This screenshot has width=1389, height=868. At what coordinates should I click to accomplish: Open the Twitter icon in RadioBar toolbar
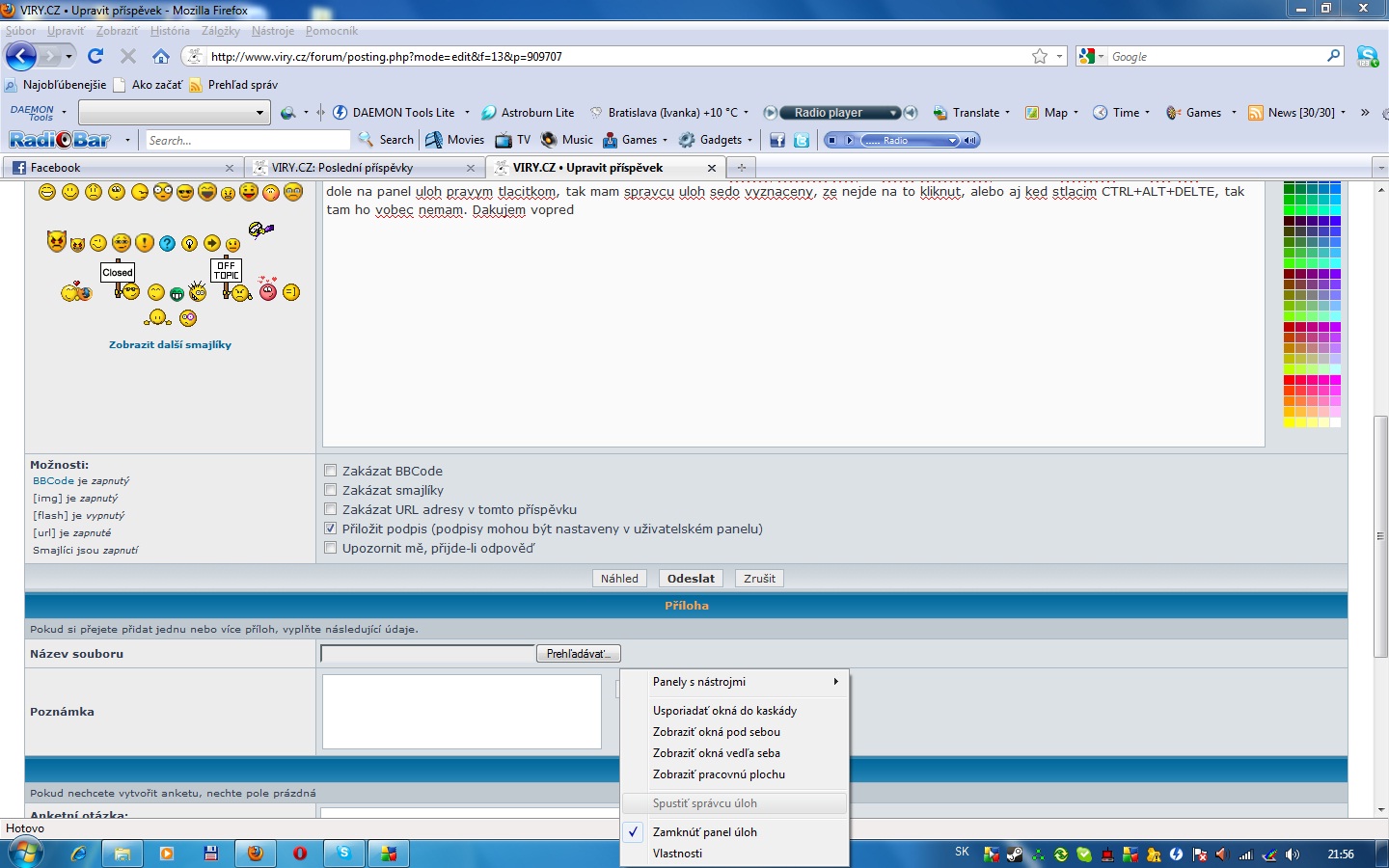point(802,141)
